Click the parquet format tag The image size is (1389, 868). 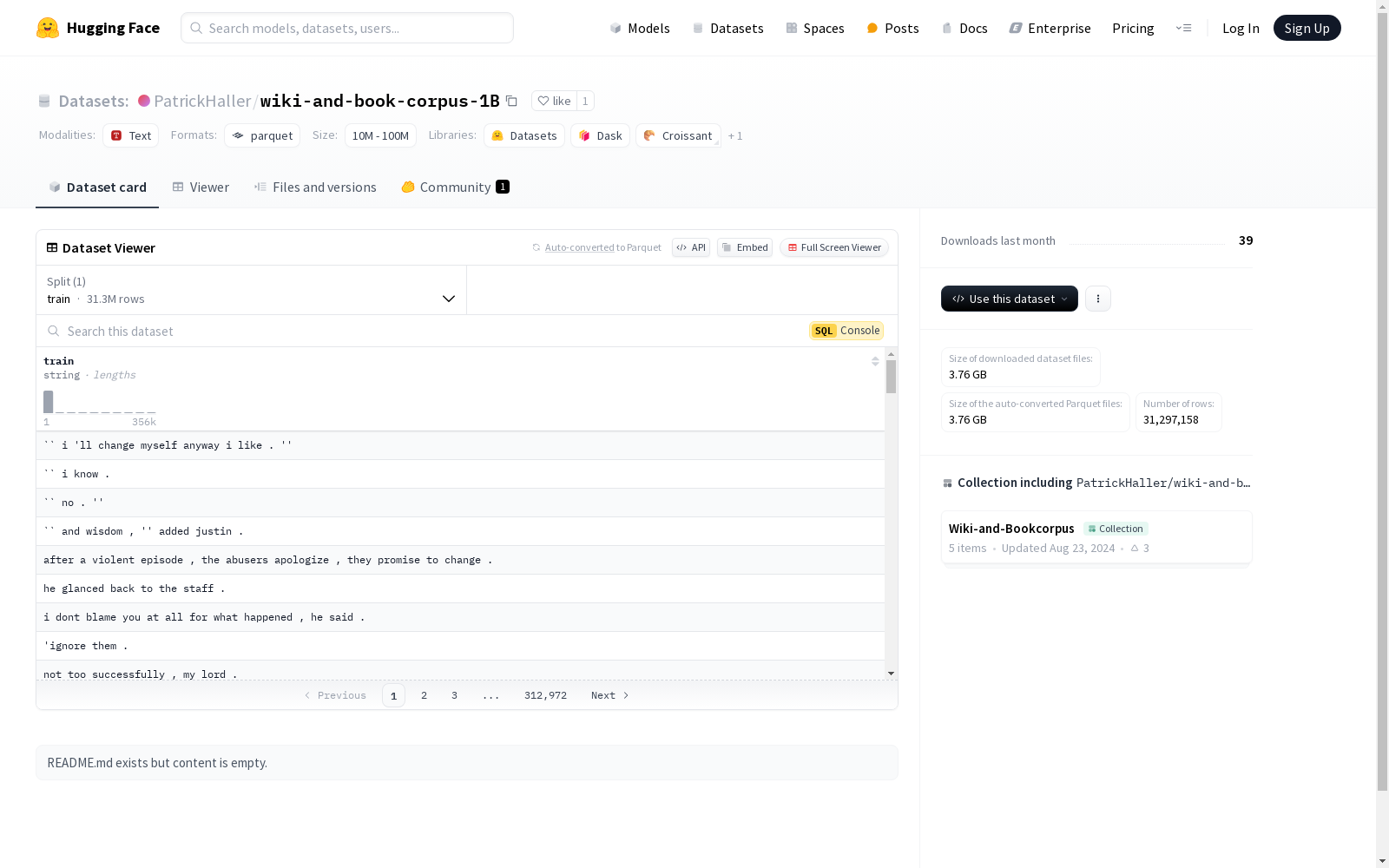(x=262, y=135)
